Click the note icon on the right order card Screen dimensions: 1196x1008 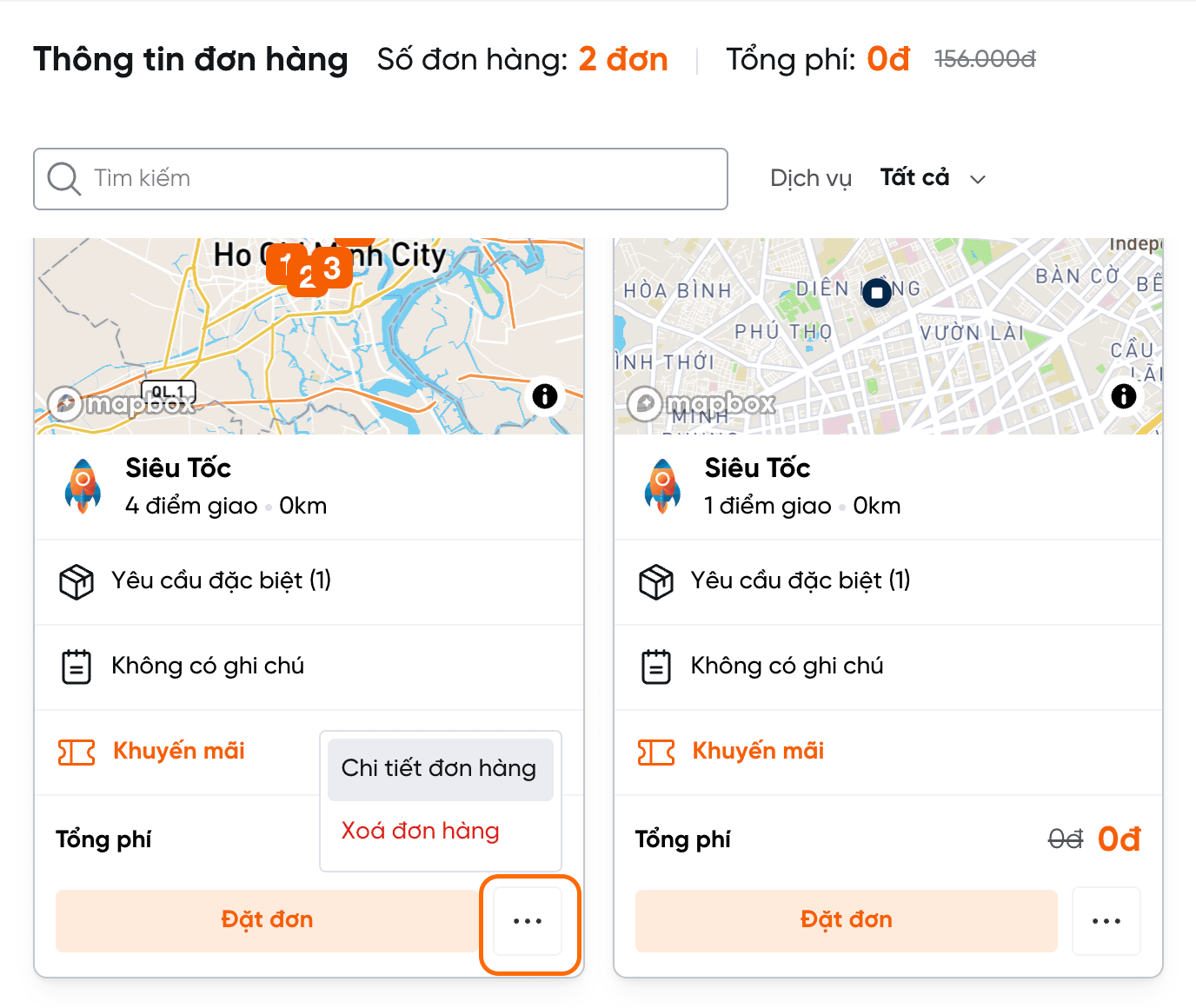click(x=655, y=666)
